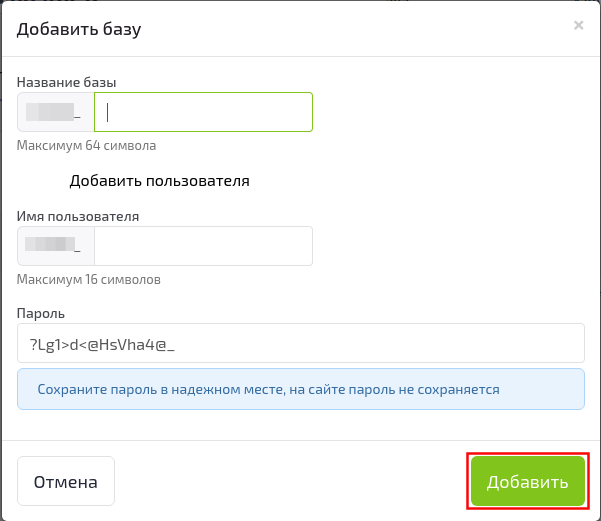
Task: Click the Пароль label
Action: 41,313
